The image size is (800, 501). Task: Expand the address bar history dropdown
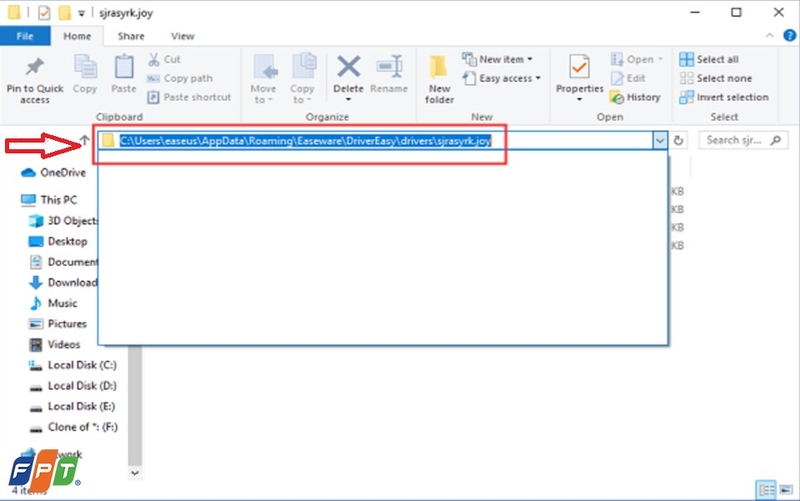(660, 140)
